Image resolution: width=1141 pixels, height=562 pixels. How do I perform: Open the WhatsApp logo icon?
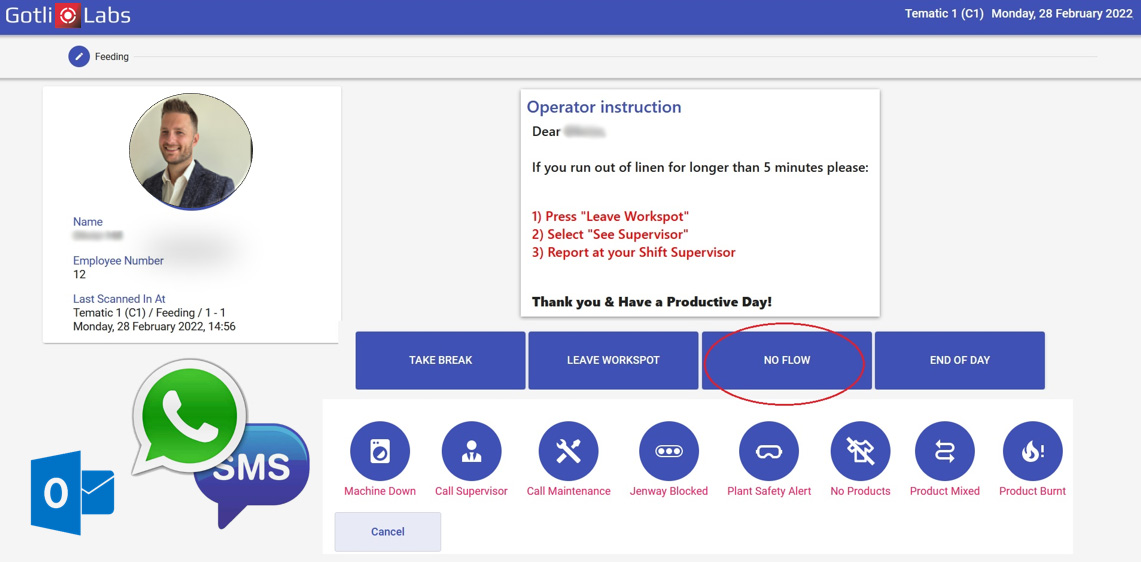point(188,416)
